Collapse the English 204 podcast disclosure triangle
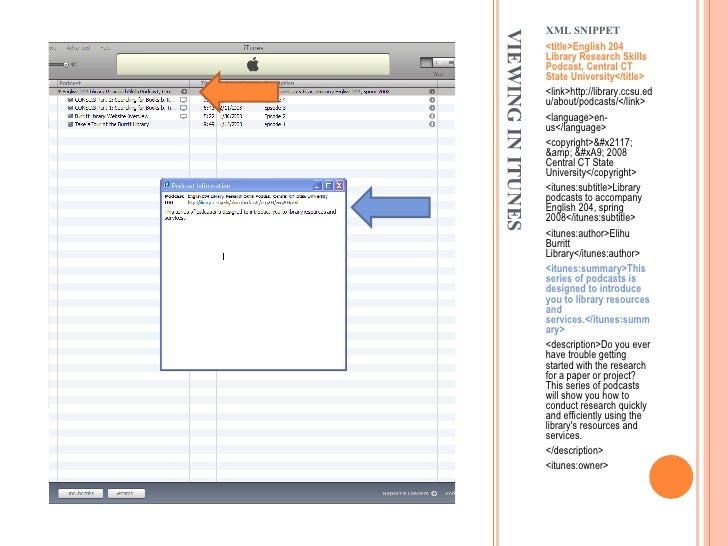 [59, 91]
